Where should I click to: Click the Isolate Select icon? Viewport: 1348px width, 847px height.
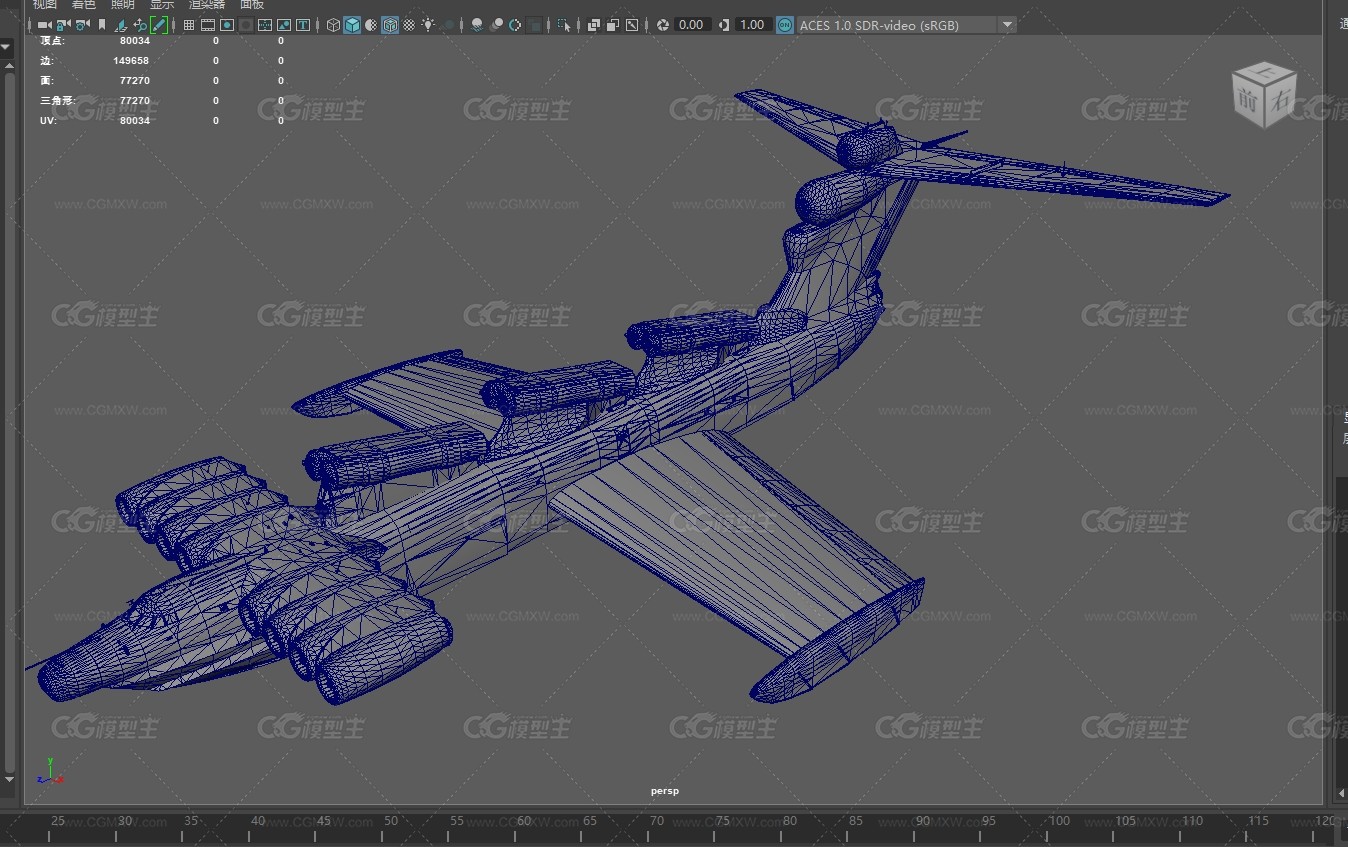click(564, 25)
